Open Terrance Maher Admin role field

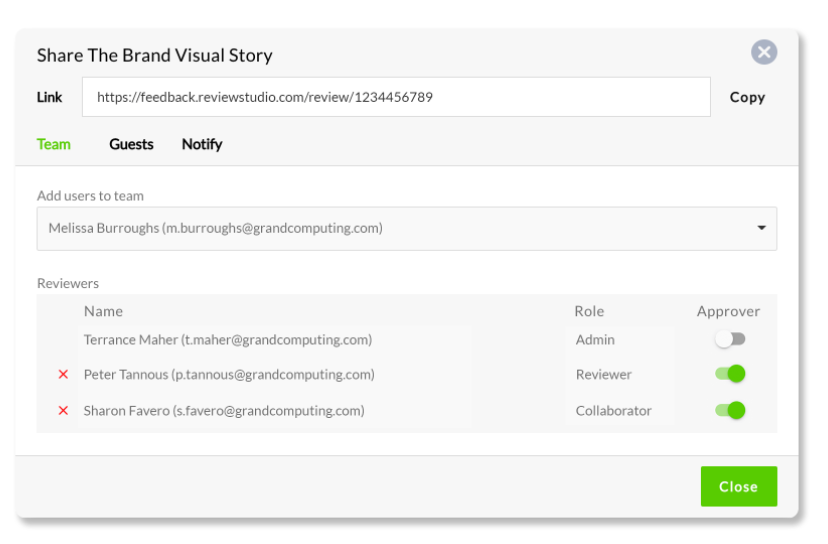(620, 339)
